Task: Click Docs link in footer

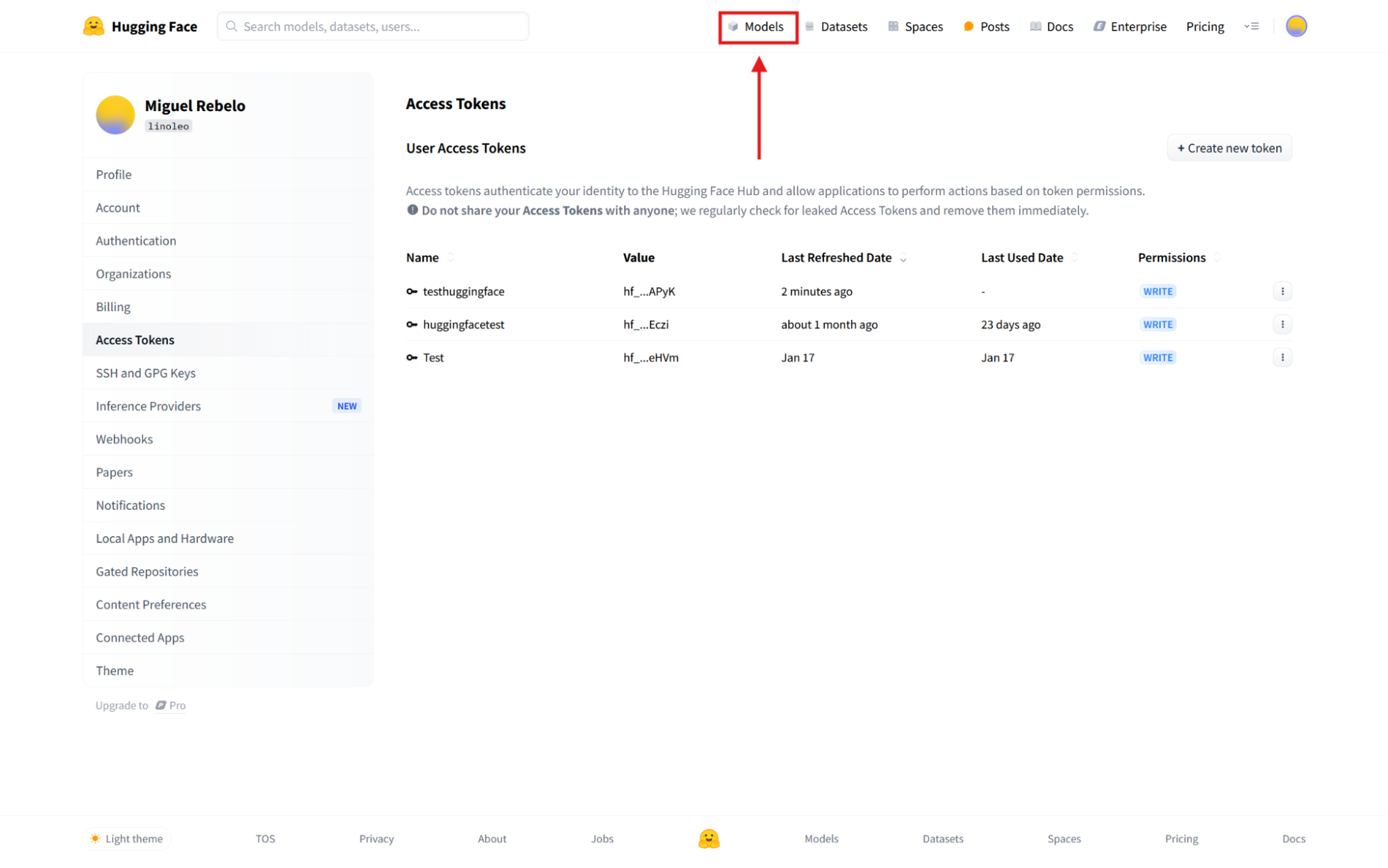Action: 1294,838
